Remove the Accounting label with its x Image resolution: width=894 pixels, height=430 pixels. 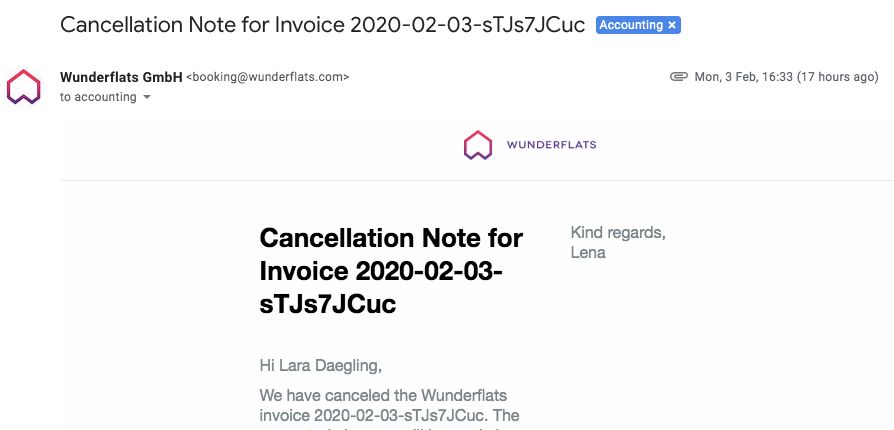point(672,25)
